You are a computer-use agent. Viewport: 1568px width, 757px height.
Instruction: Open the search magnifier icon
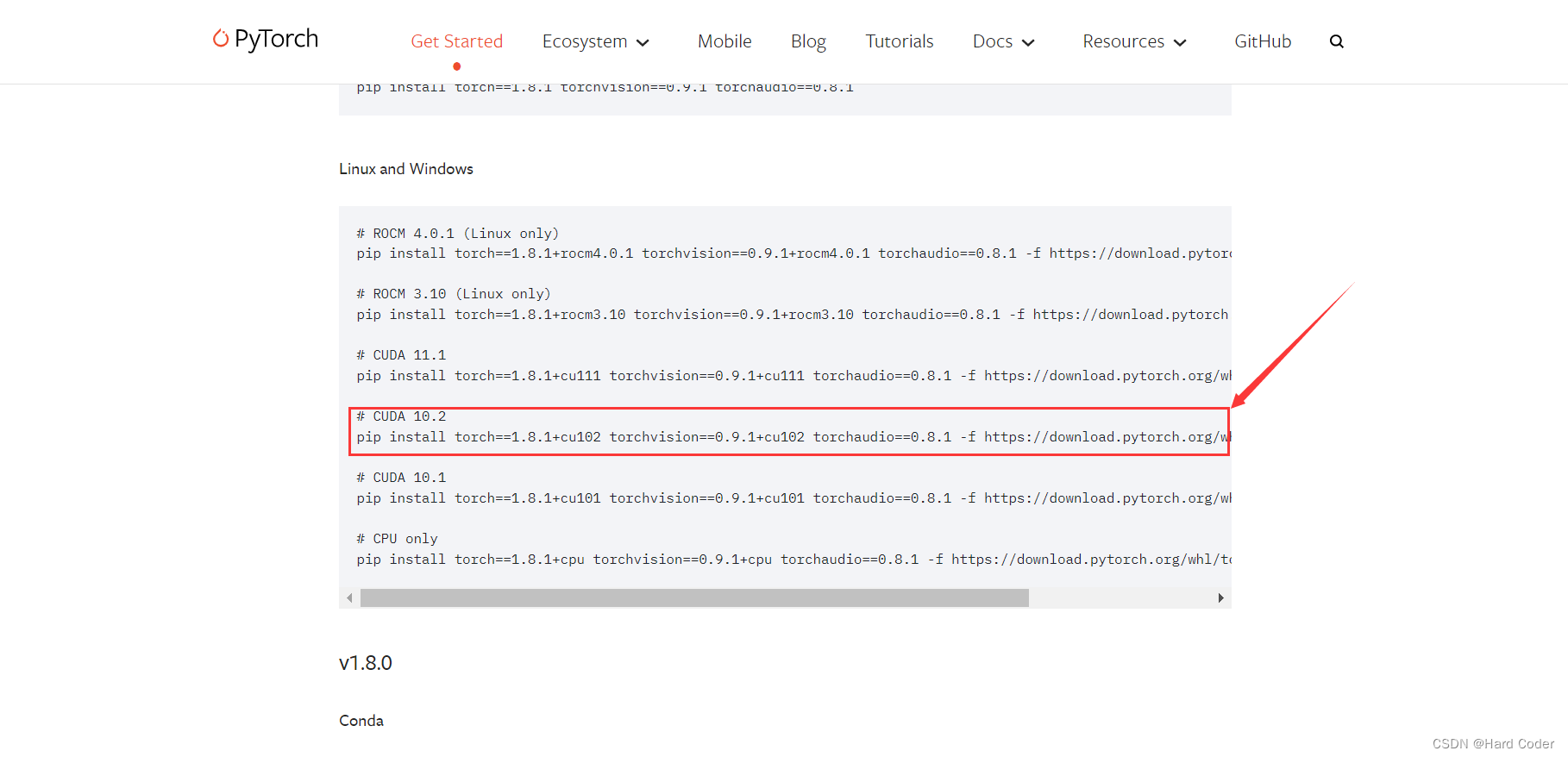click(x=1337, y=41)
